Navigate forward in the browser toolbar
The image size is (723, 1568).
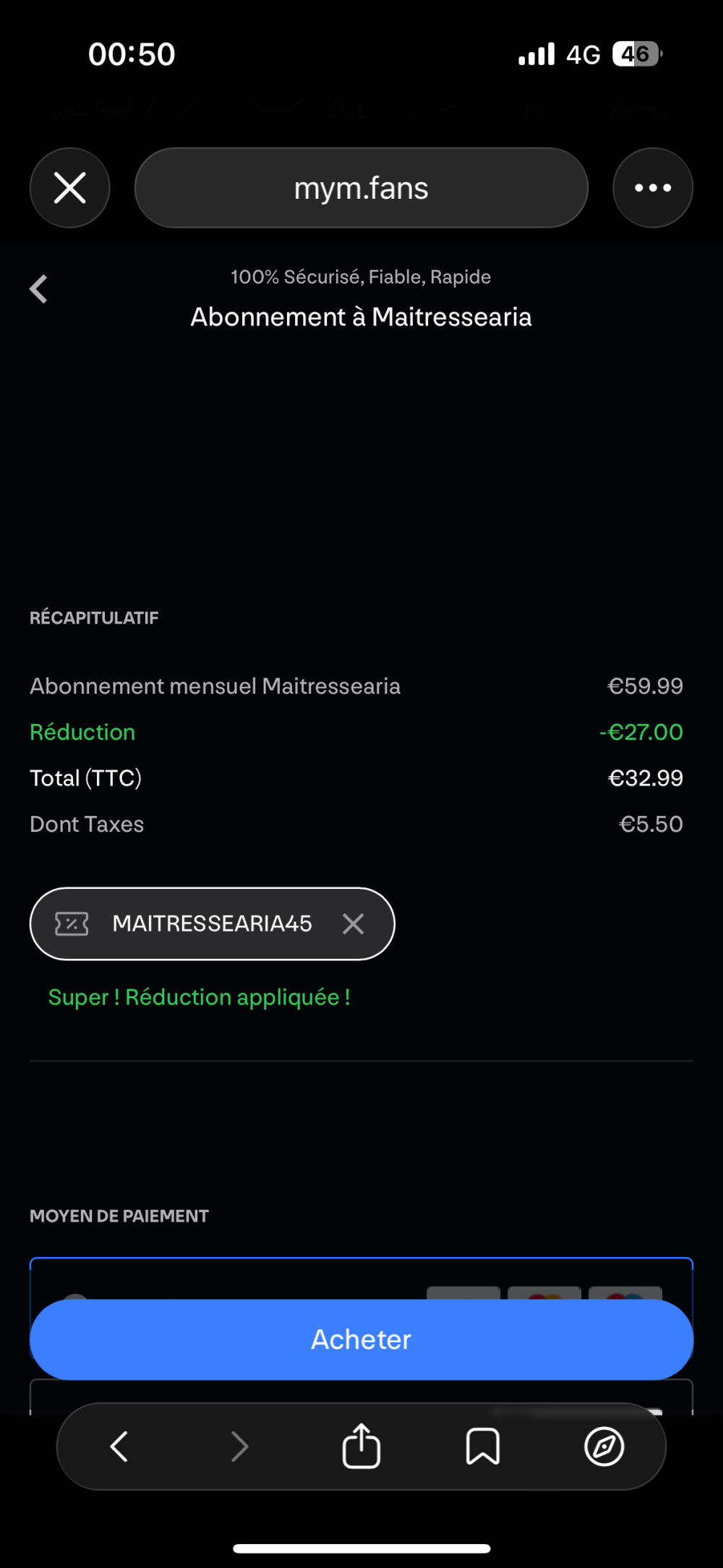pyautogui.click(x=239, y=1446)
